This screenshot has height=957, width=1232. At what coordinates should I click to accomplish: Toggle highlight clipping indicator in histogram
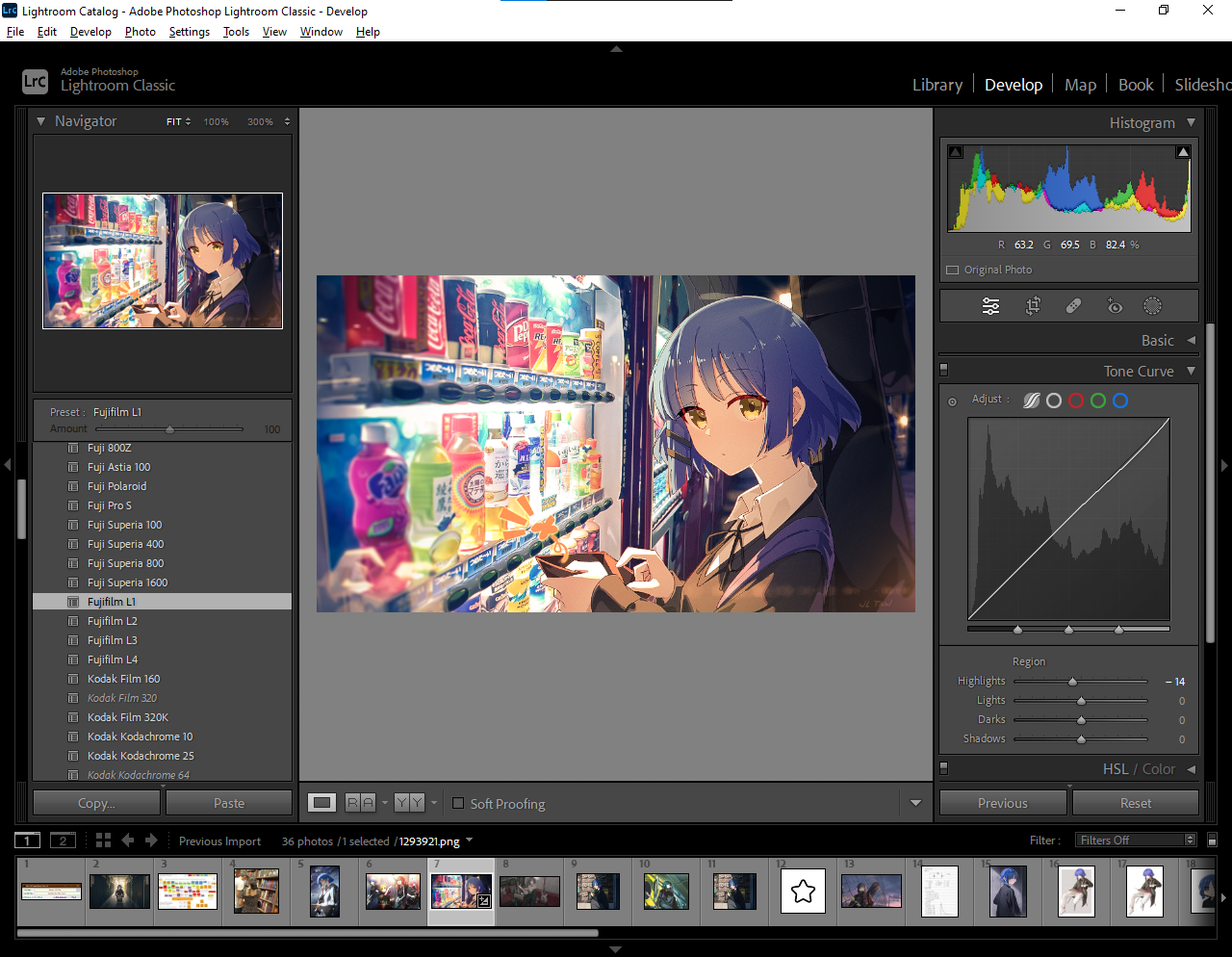pyautogui.click(x=1183, y=152)
